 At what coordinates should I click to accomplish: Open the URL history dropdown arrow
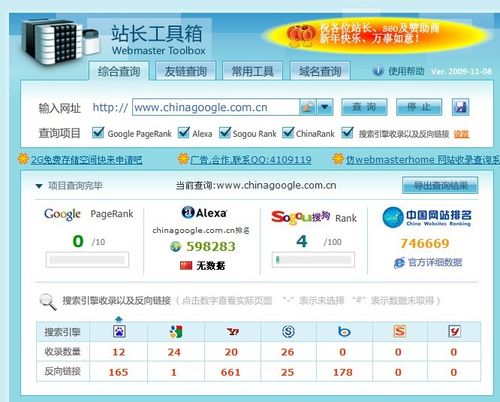point(325,107)
